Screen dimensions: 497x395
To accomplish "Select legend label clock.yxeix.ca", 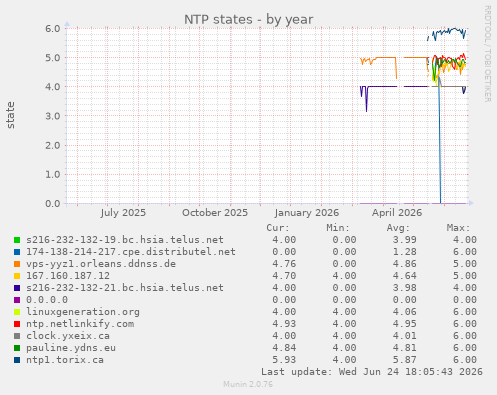I will [68, 336].
